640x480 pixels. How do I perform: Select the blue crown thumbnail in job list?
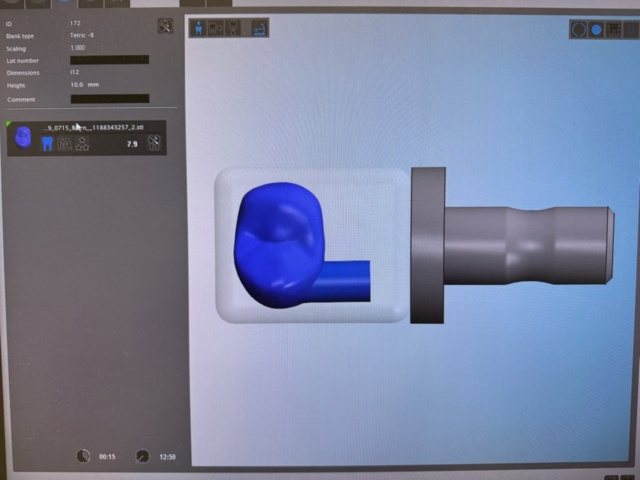point(23,138)
